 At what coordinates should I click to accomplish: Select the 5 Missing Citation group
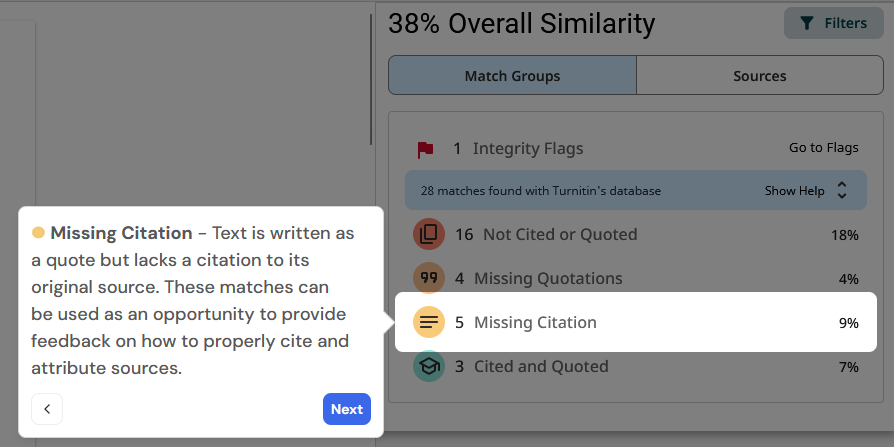pos(535,323)
